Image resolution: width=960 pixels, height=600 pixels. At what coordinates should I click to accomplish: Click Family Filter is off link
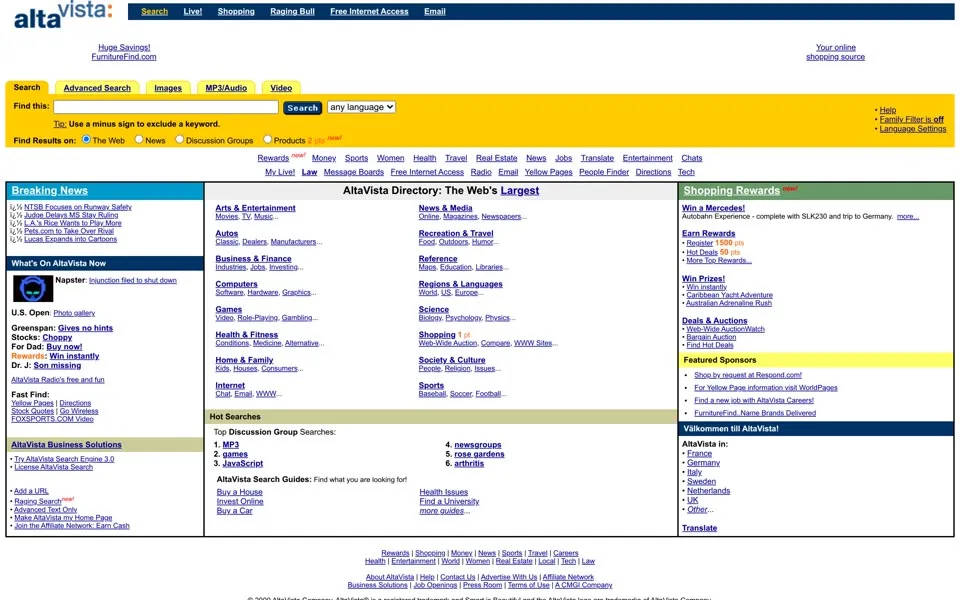pos(912,119)
